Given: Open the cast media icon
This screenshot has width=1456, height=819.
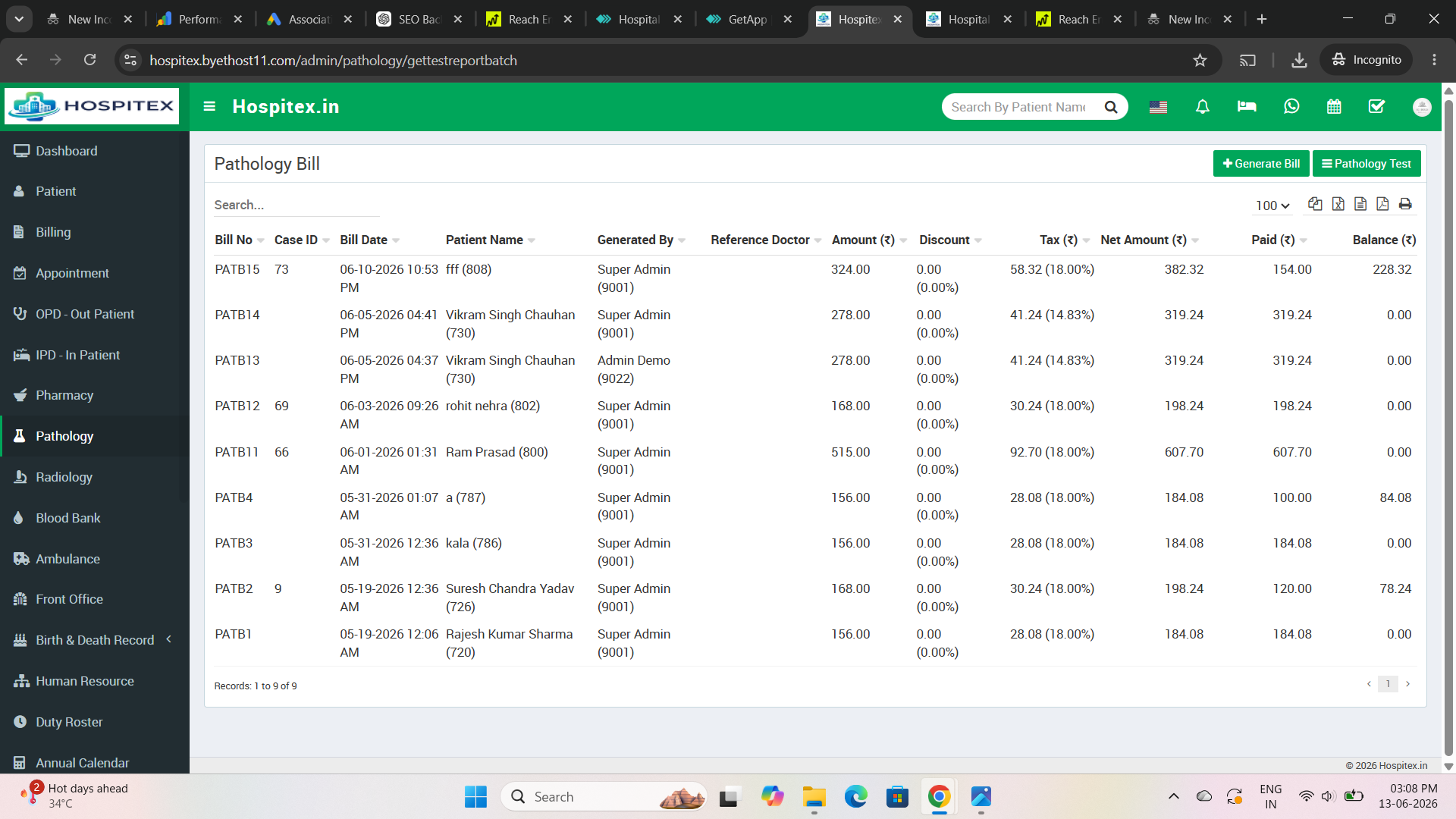Looking at the screenshot, I should tap(1247, 60).
